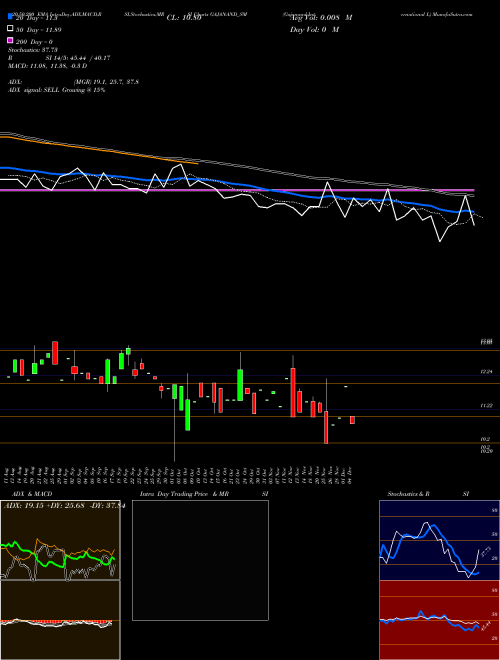Click the 'Day Vol: 0 M' label
This screenshot has height=660, width=500.
[314, 29]
